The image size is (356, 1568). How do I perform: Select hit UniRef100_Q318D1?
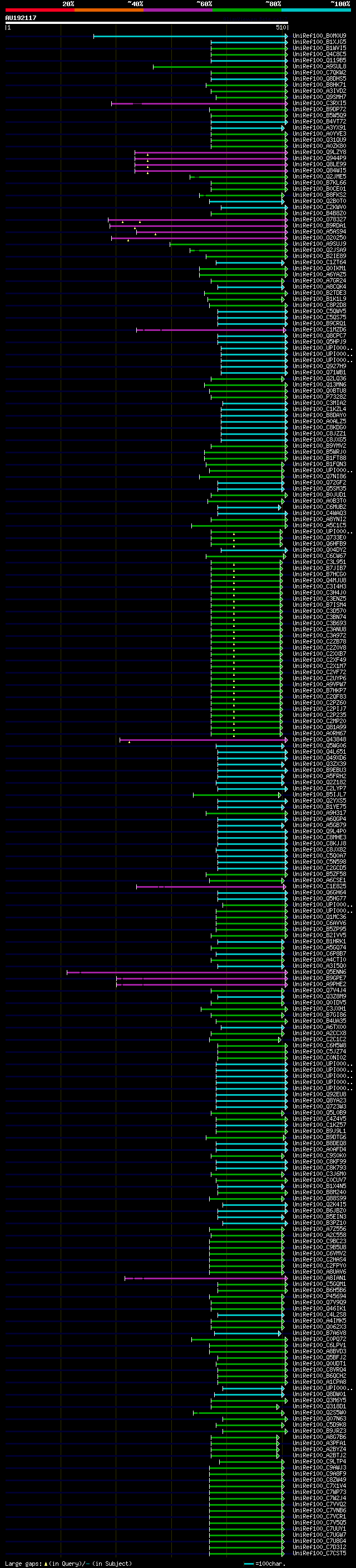(319, 1406)
